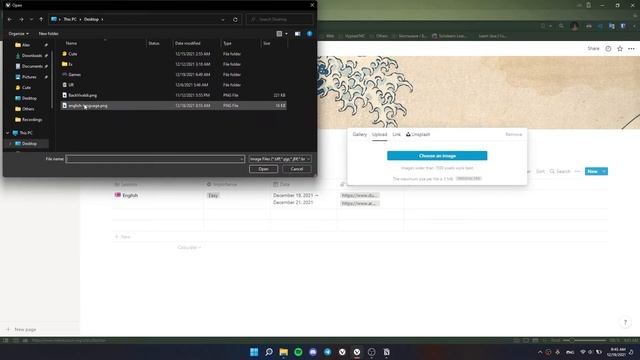Click This PC in the address breadcrumb
The image size is (640, 360).
point(70,19)
